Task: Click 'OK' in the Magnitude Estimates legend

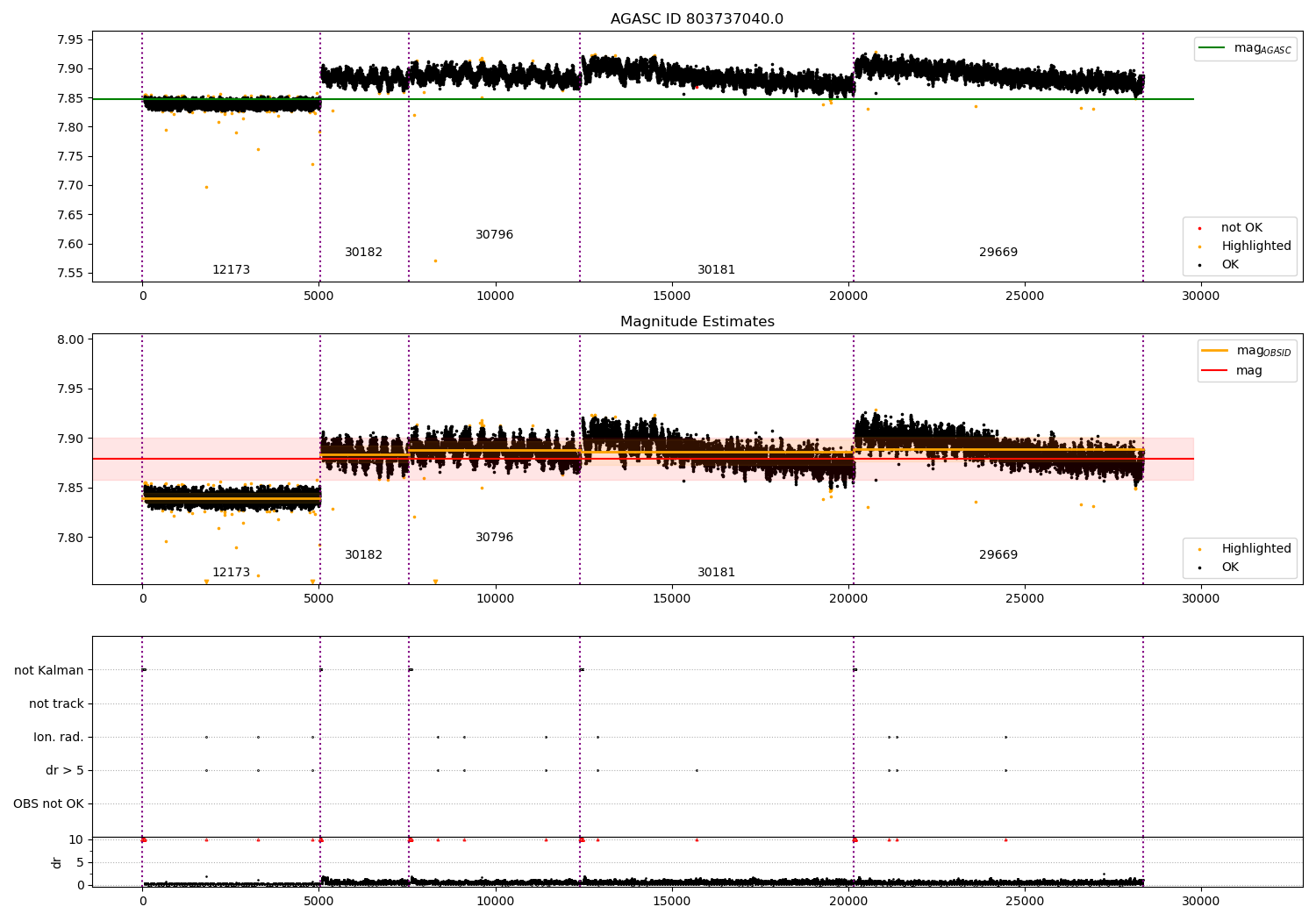Action: click(1230, 568)
